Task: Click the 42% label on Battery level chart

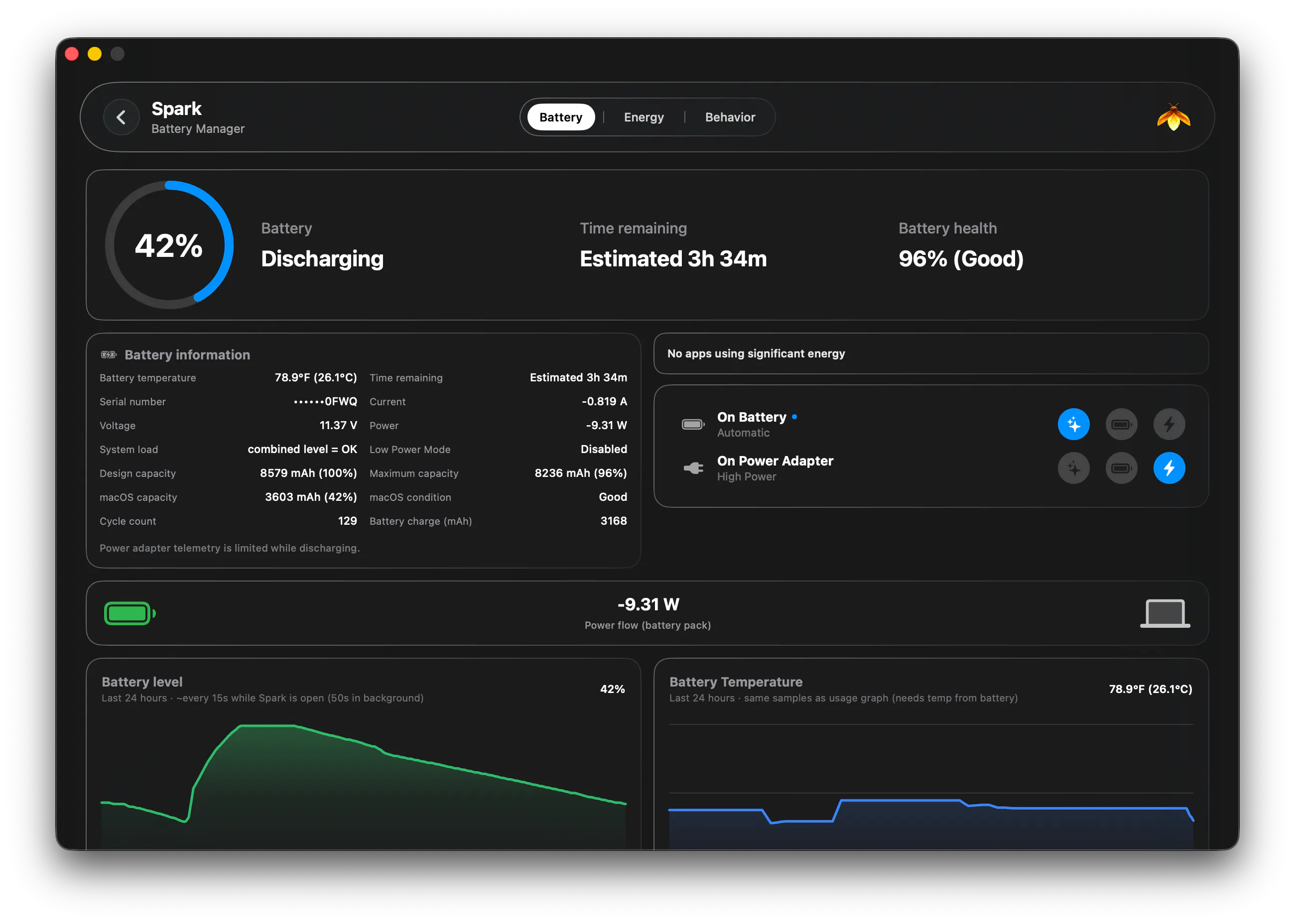Action: (x=612, y=689)
